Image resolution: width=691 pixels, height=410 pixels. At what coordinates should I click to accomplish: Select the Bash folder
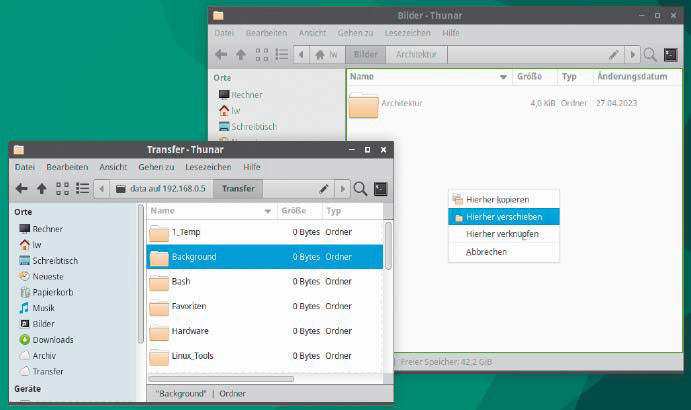coord(264,282)
